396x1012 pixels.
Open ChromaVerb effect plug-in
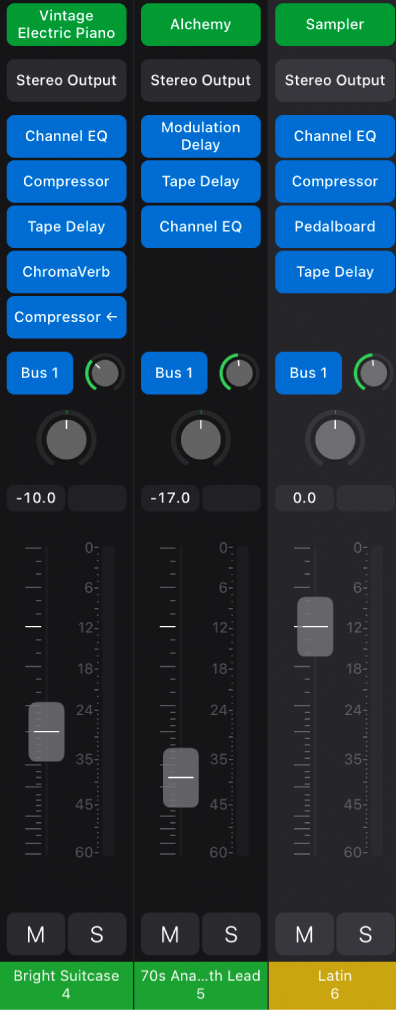coord(66,272)
